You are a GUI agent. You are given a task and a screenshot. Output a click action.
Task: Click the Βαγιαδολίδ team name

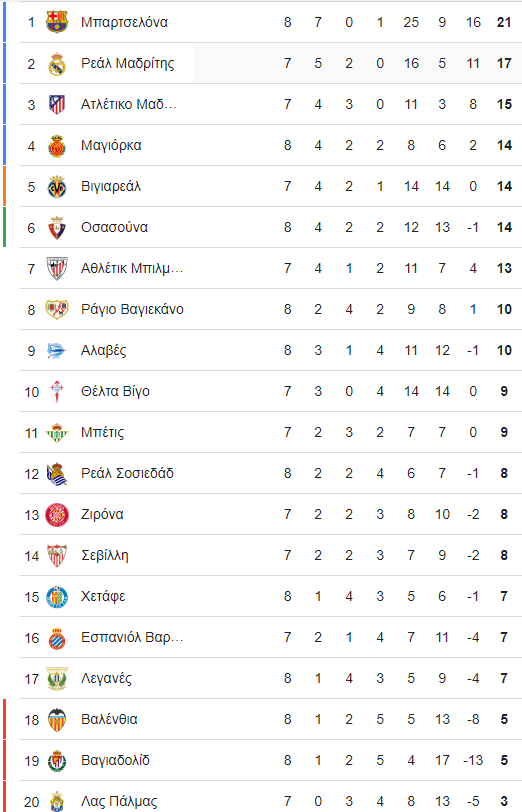pyautogui.click(x=115, y=760)
